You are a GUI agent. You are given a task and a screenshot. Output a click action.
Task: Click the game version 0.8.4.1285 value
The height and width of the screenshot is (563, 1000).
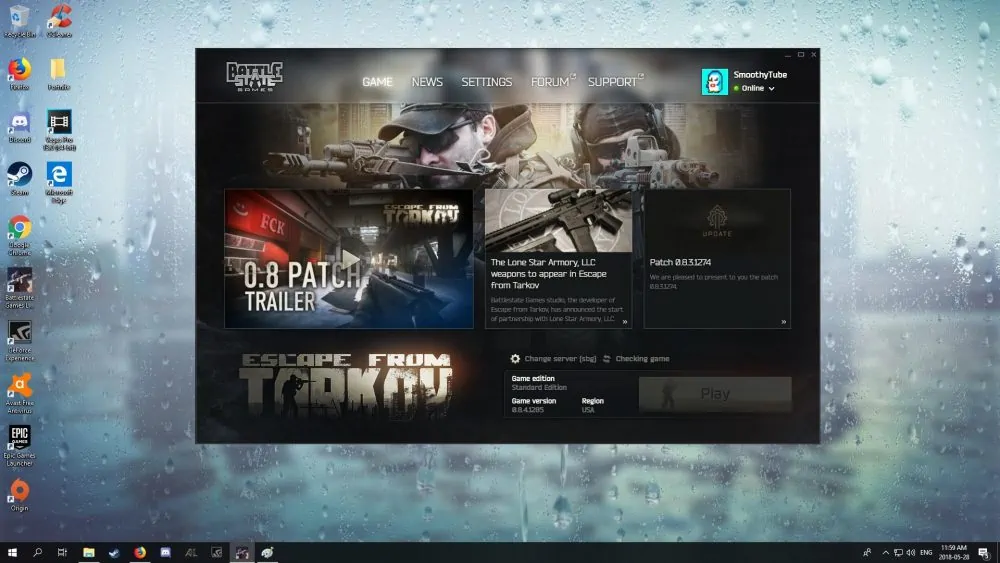coord(527,410)
